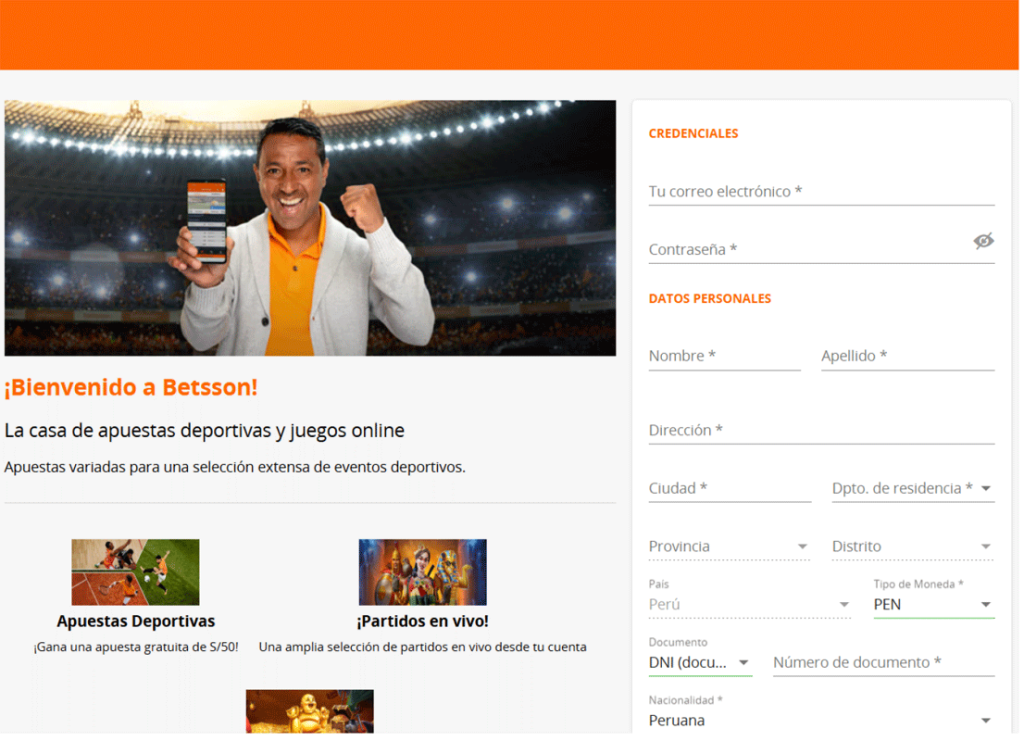Toggle password visibility eye icon
Image resolution: width=1024 pixels, height=741 pixels.
(983, 241)
